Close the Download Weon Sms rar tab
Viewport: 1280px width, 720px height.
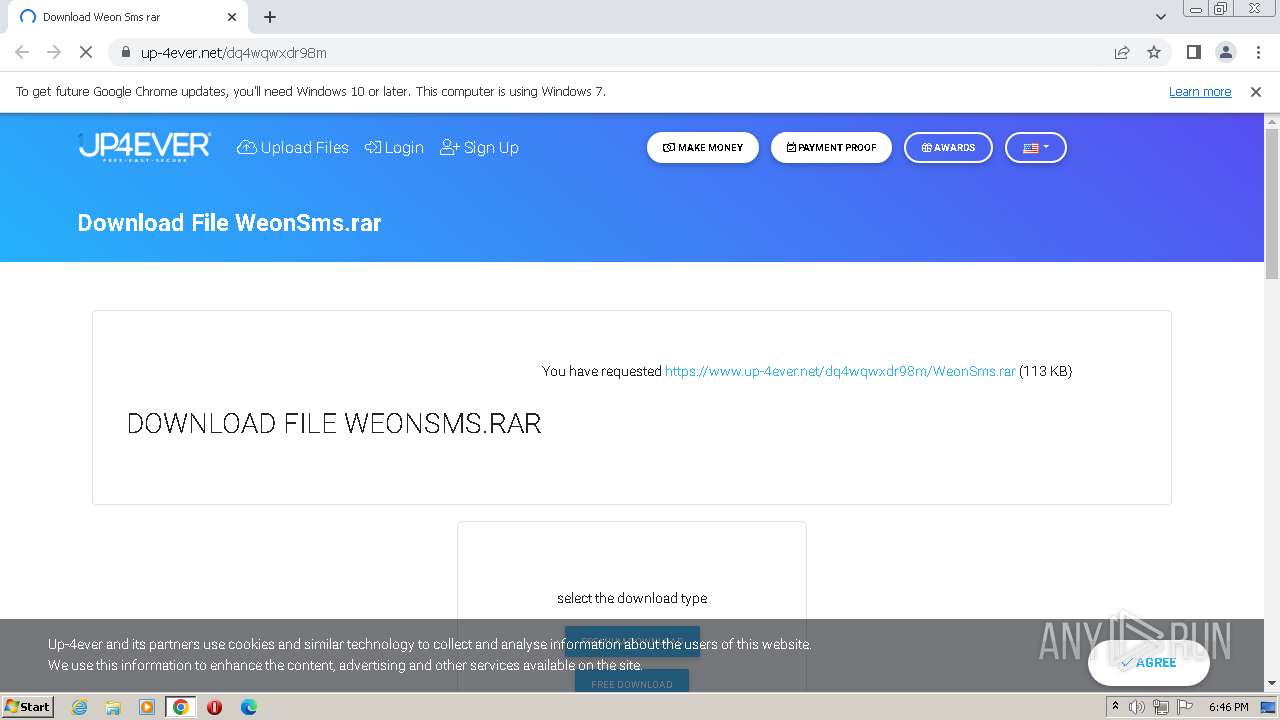click(x=232, y=17)
